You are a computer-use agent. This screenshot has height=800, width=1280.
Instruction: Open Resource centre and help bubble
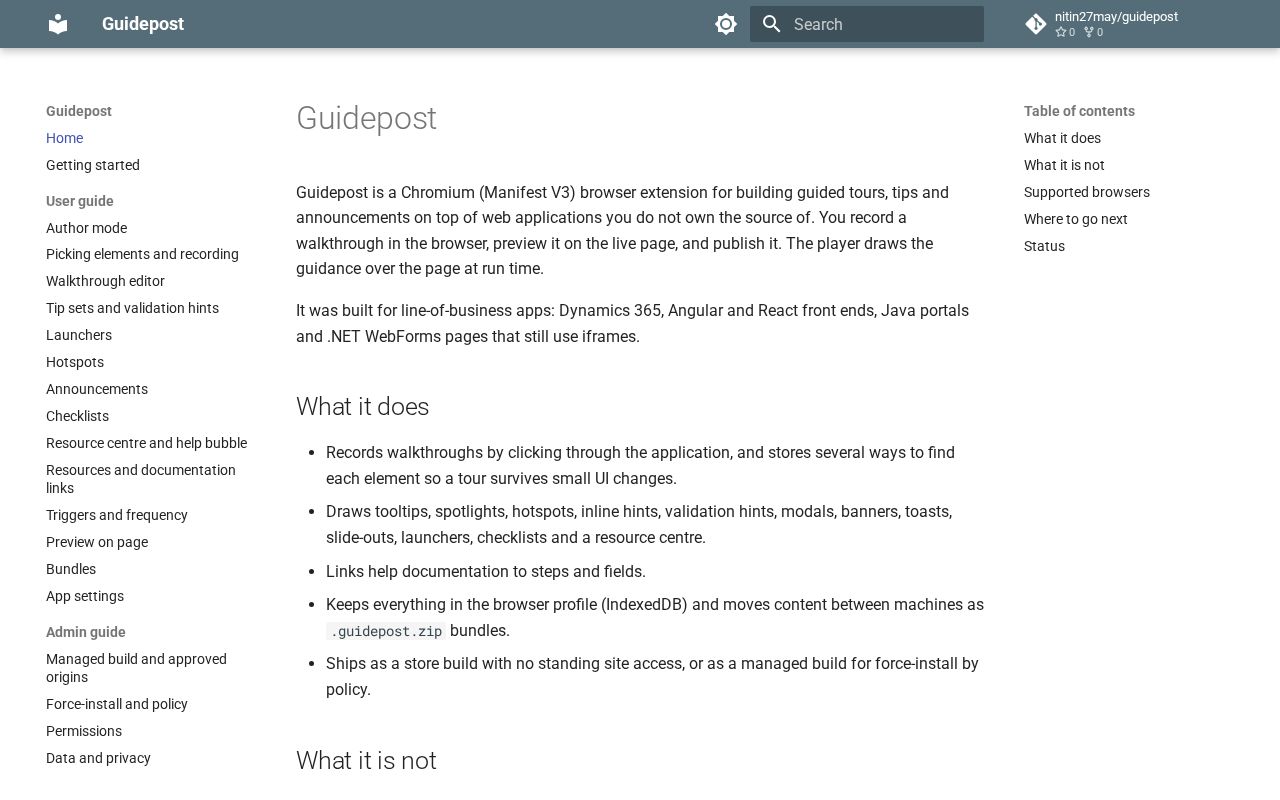click(146, 443)
